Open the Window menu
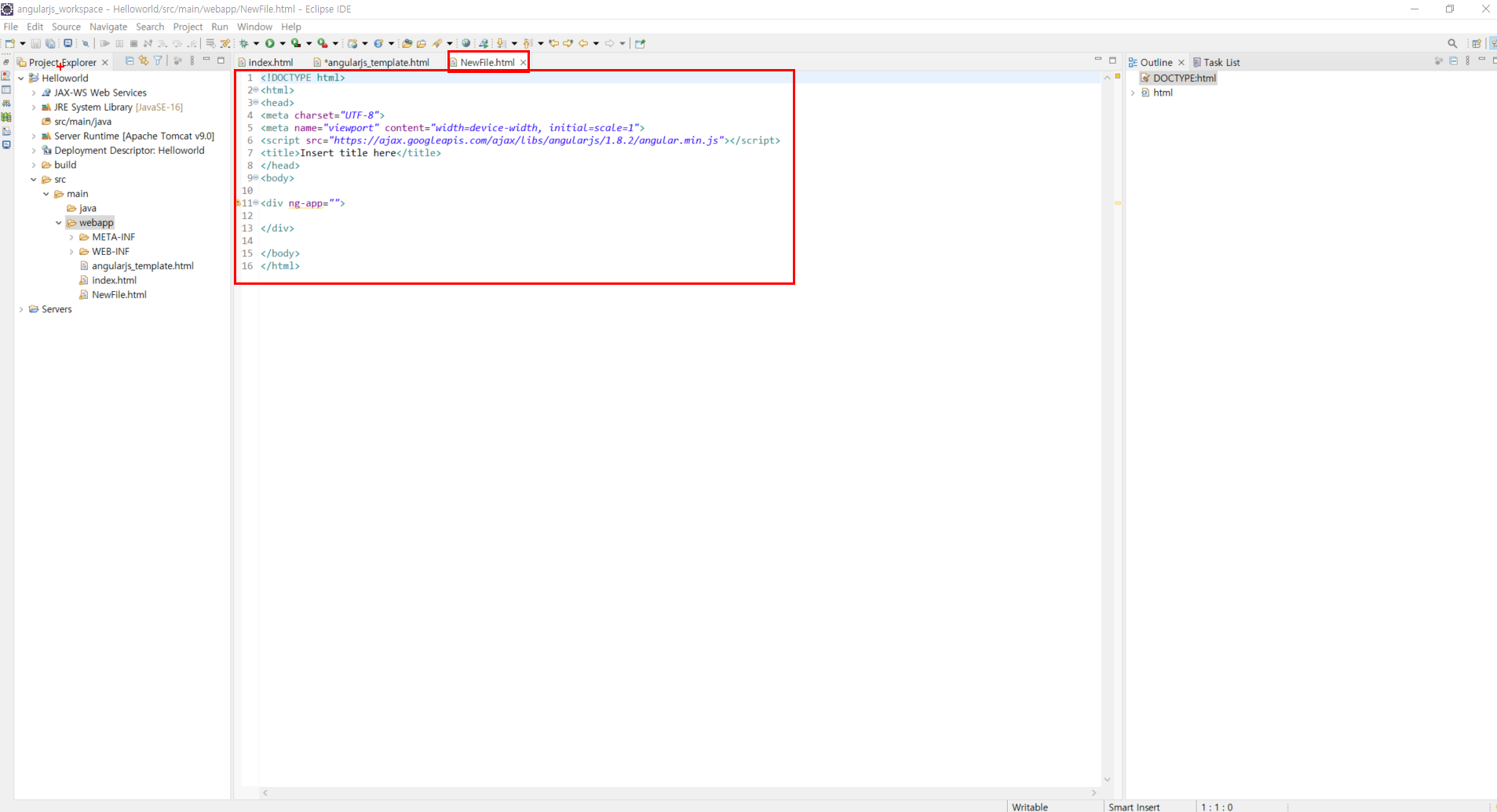 tap(254, 27)
